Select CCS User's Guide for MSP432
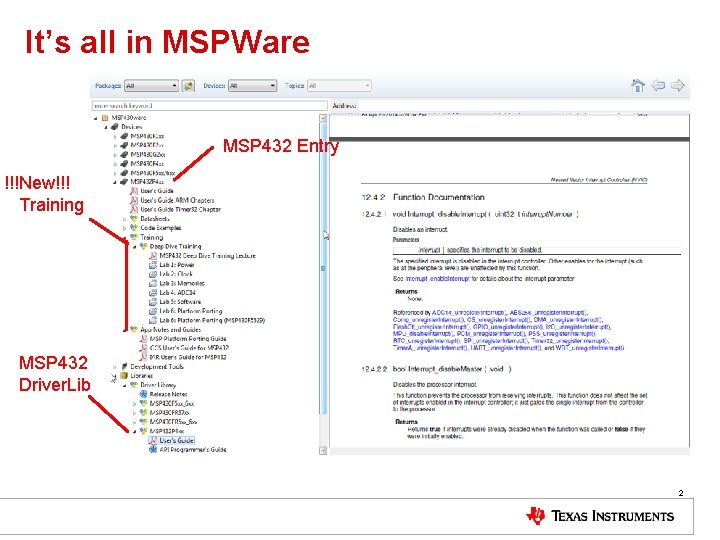Image resolution: width=720 pixels, height=540 pixels. click(189, 348)
